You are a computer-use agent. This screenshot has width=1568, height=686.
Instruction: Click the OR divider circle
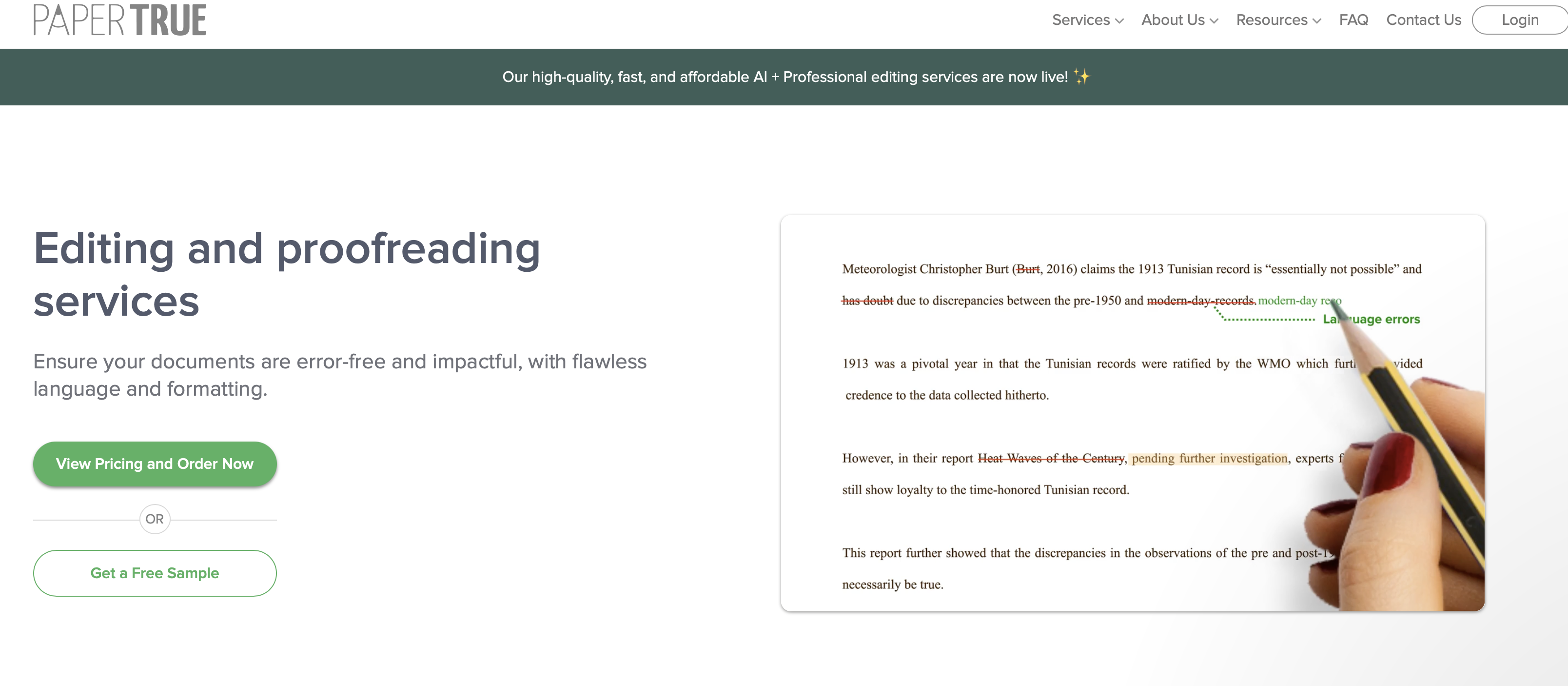pyautogui.click(x=155, y=519)
